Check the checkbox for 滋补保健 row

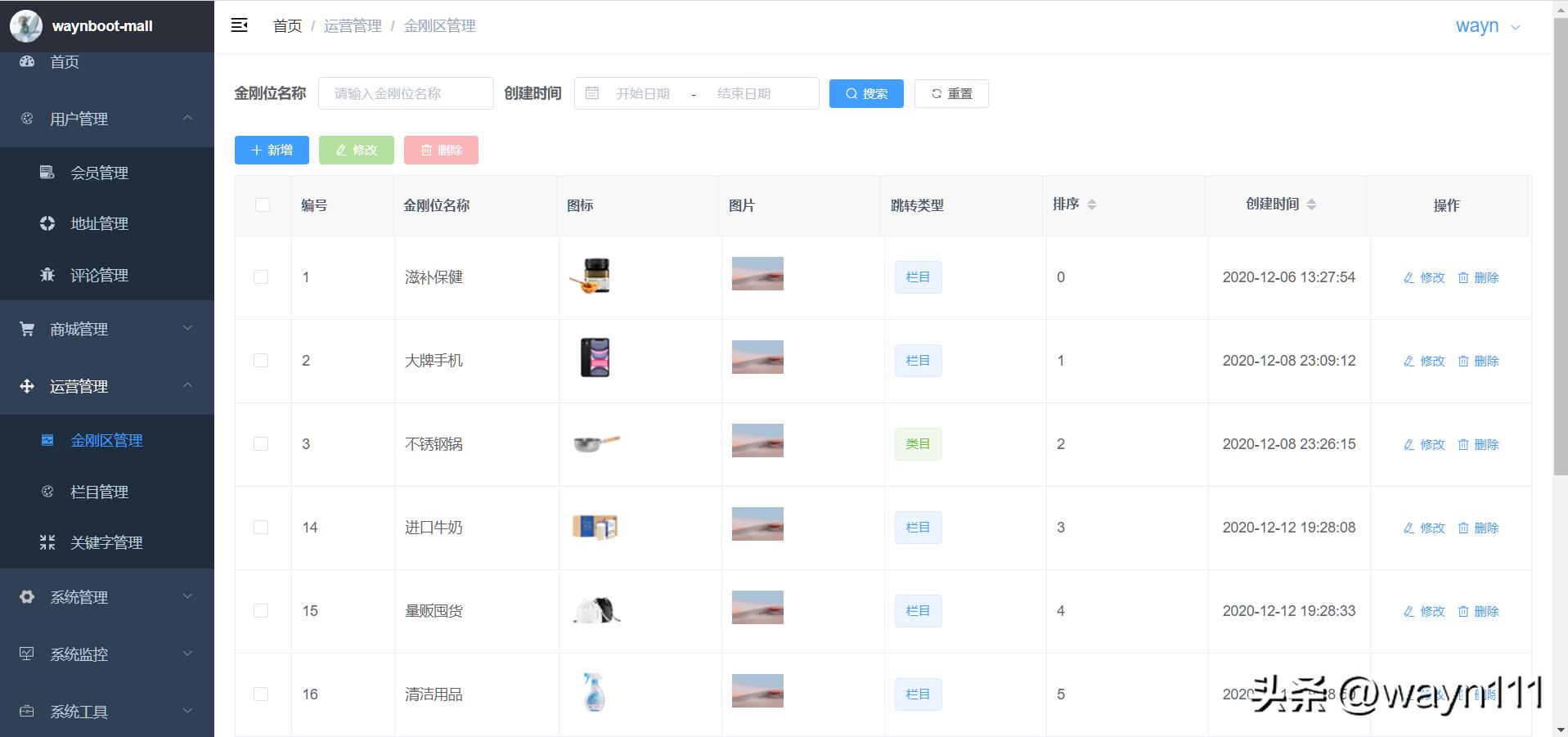tap(261, 277)
